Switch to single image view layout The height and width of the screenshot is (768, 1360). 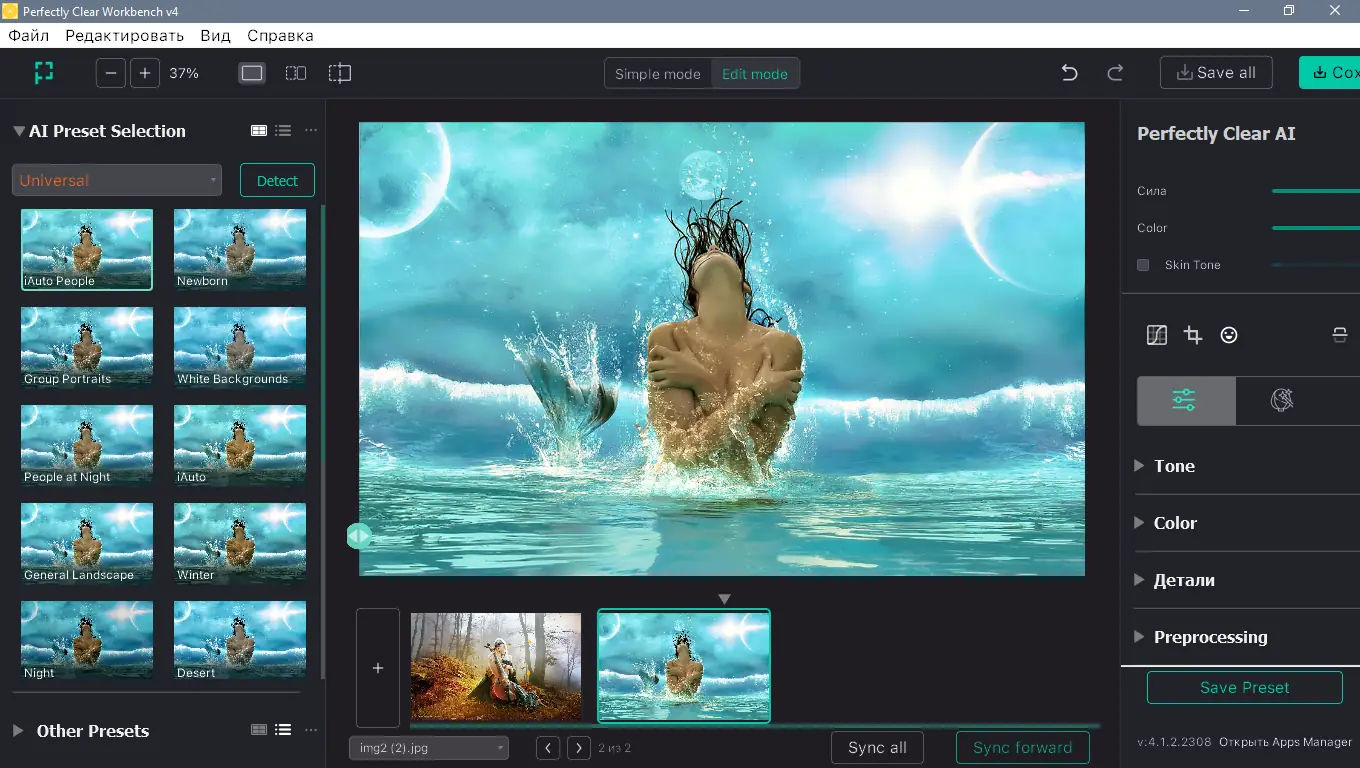click(252, 73)
